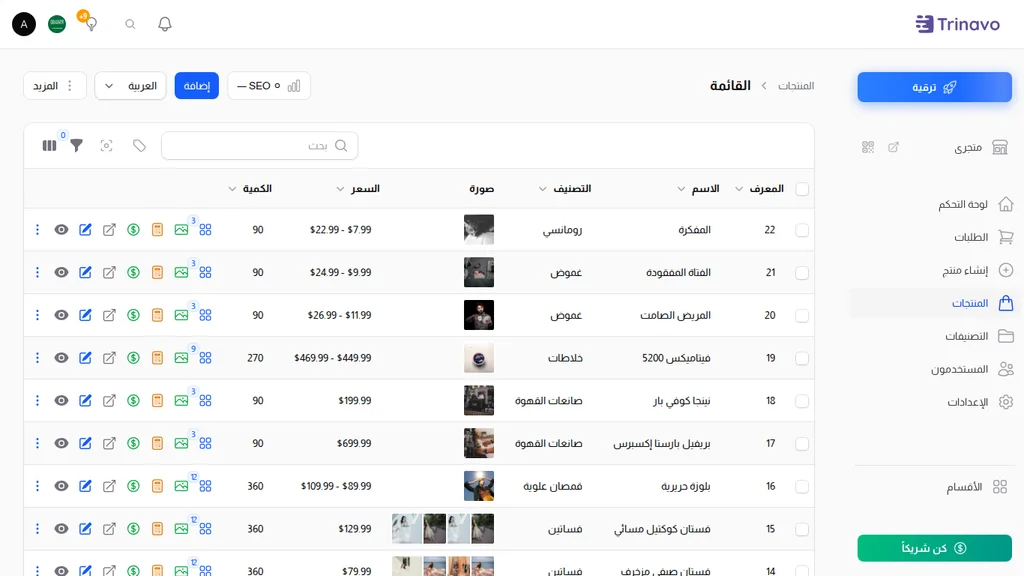Click the search magnifier in top bar
The width and height of the screenshot is (1024, 576).
pyautogui.click(x=131, y=24)
